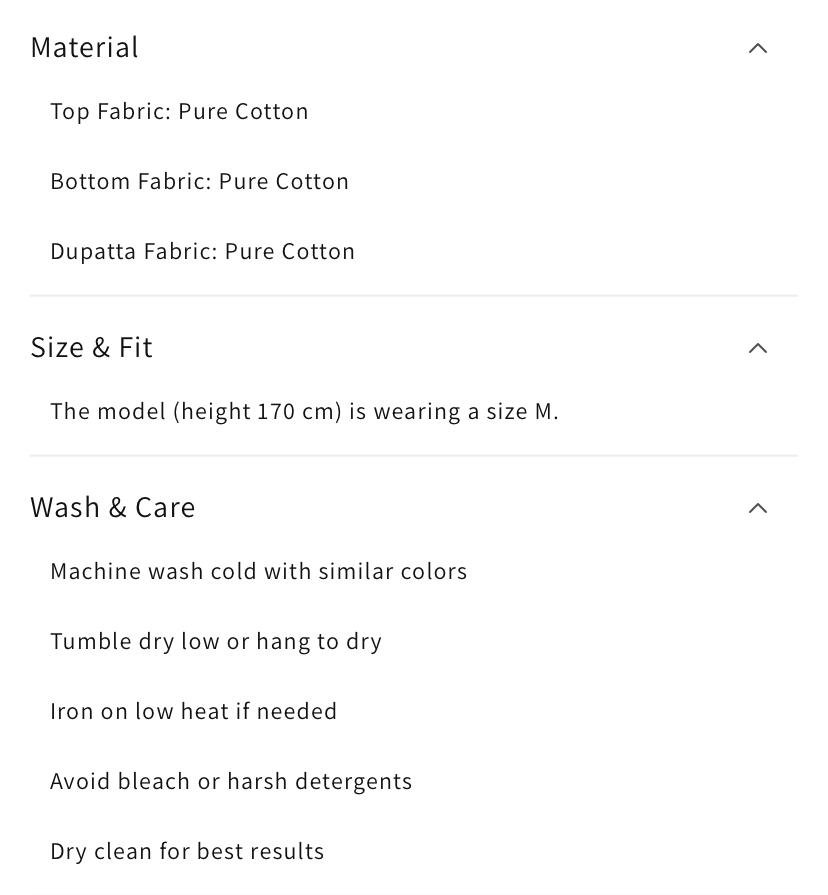The height and width of the screenshot is (895, 828).
Task: Click the Size & Fit heading
Action: (92, 347)
